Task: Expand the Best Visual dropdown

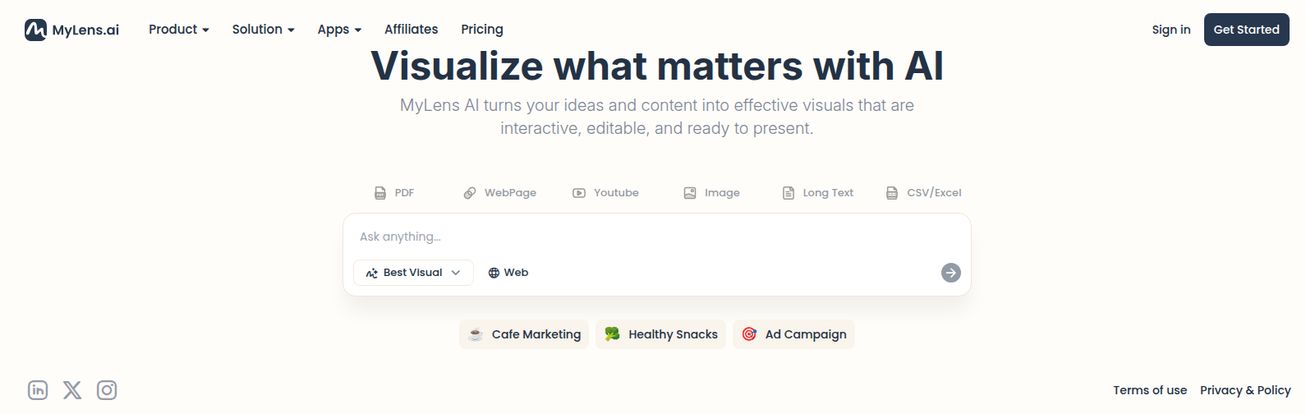Action: [413, 272]
